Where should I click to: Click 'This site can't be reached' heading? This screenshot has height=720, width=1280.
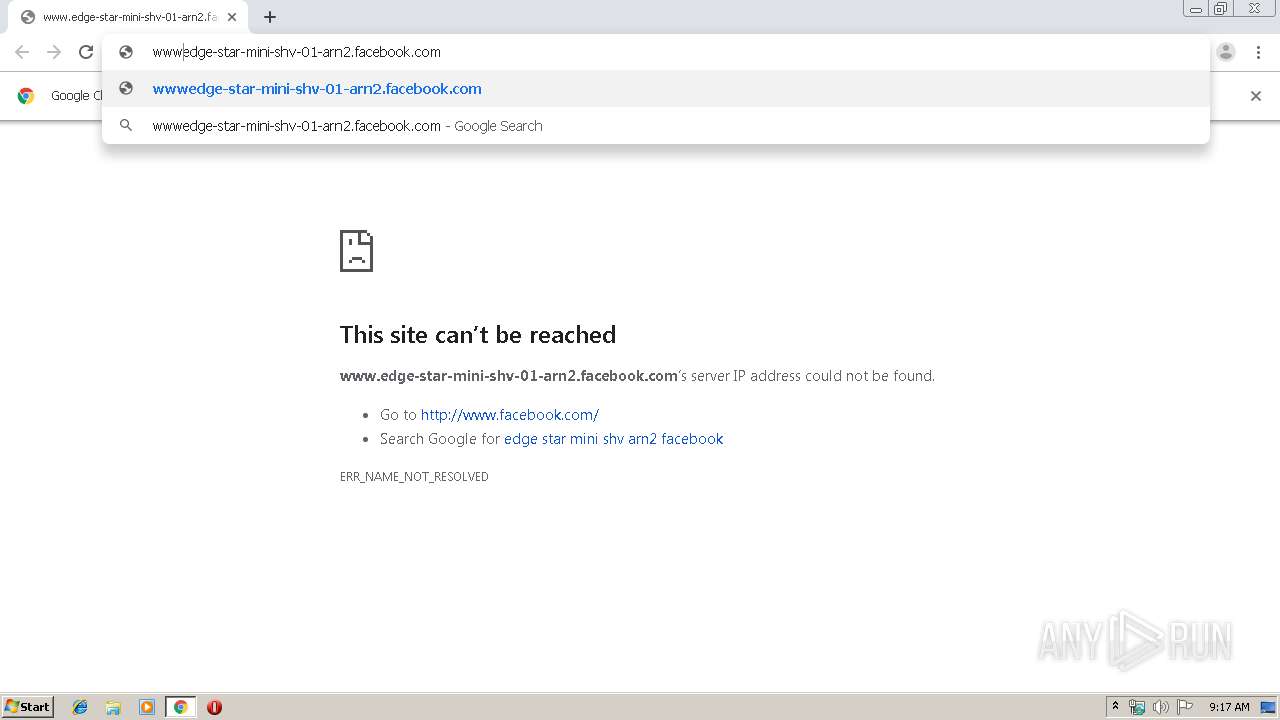point(478,334)
